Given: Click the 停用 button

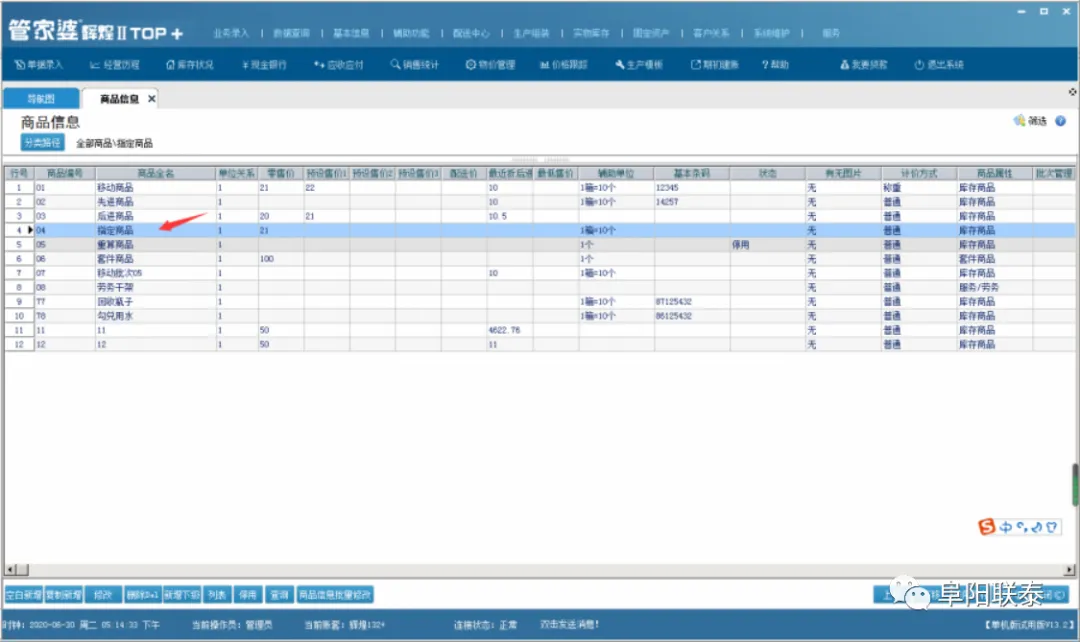Looking at the screenshot, I should click(248, 594).
